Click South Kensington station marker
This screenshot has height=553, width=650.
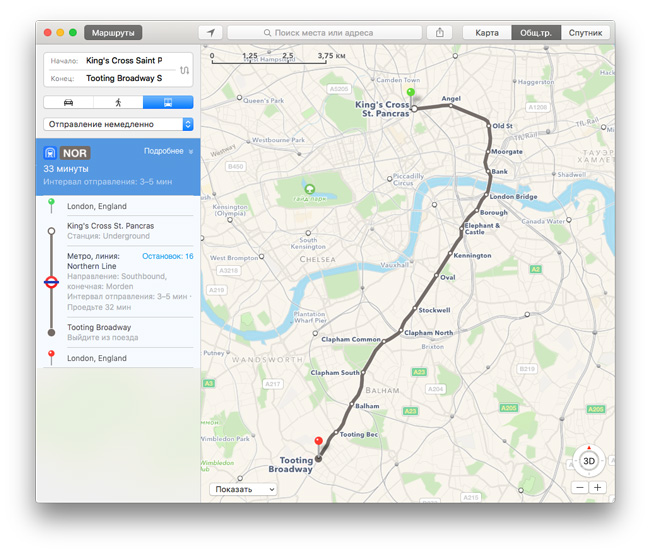point(308,233)
